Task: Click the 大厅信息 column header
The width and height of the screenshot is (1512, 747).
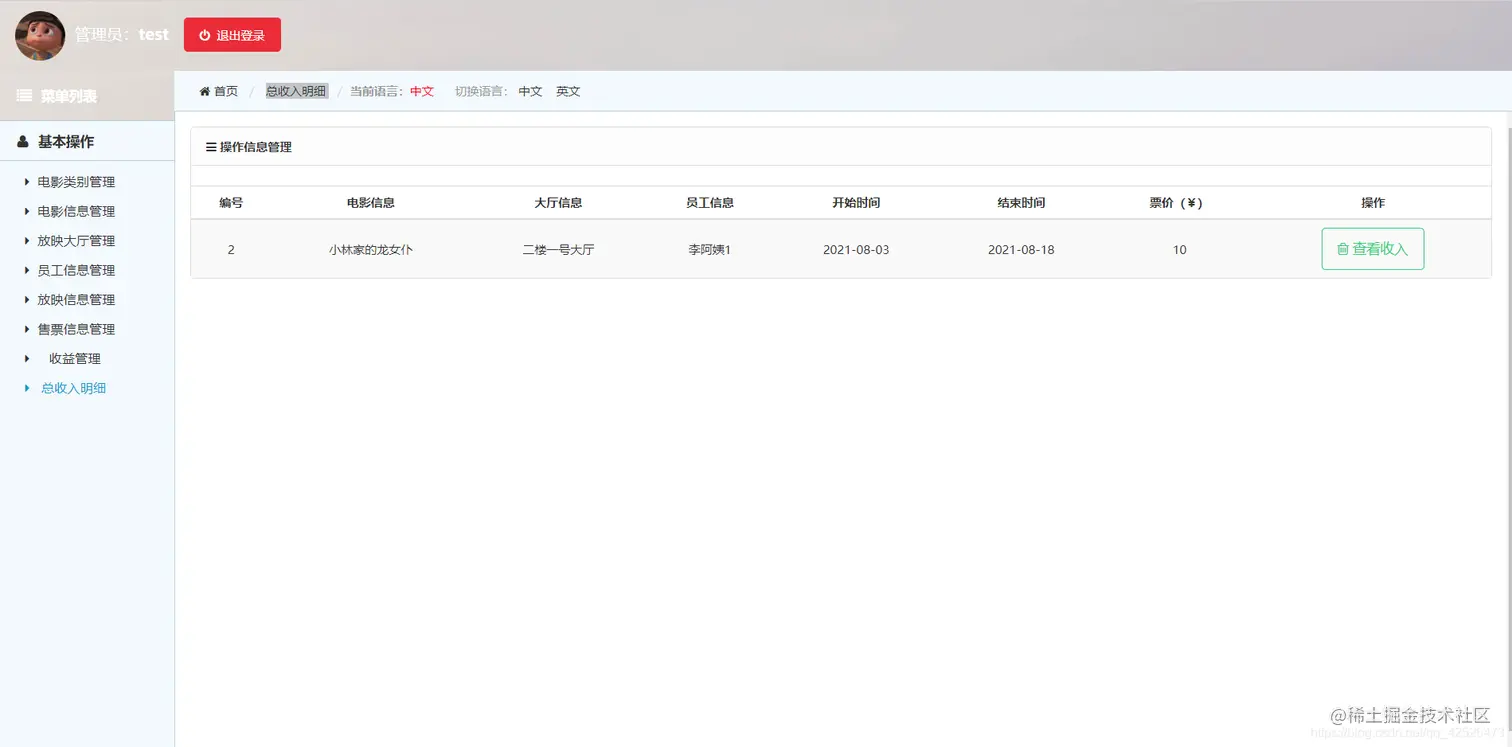Action: (x=558, y=203)
